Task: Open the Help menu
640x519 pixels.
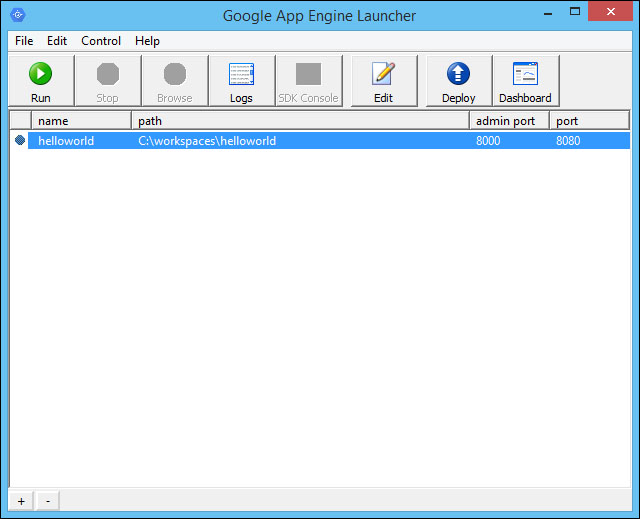Action: point(147,41)
